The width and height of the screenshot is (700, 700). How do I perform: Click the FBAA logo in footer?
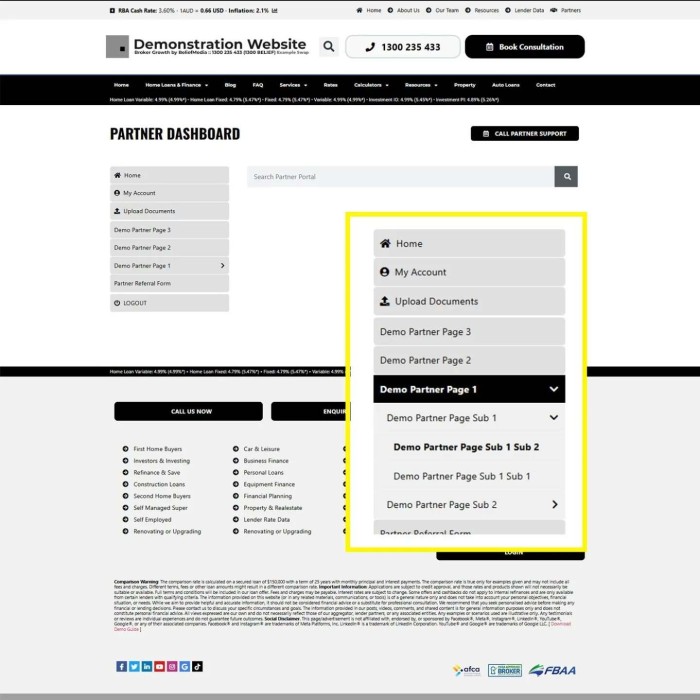553,670
